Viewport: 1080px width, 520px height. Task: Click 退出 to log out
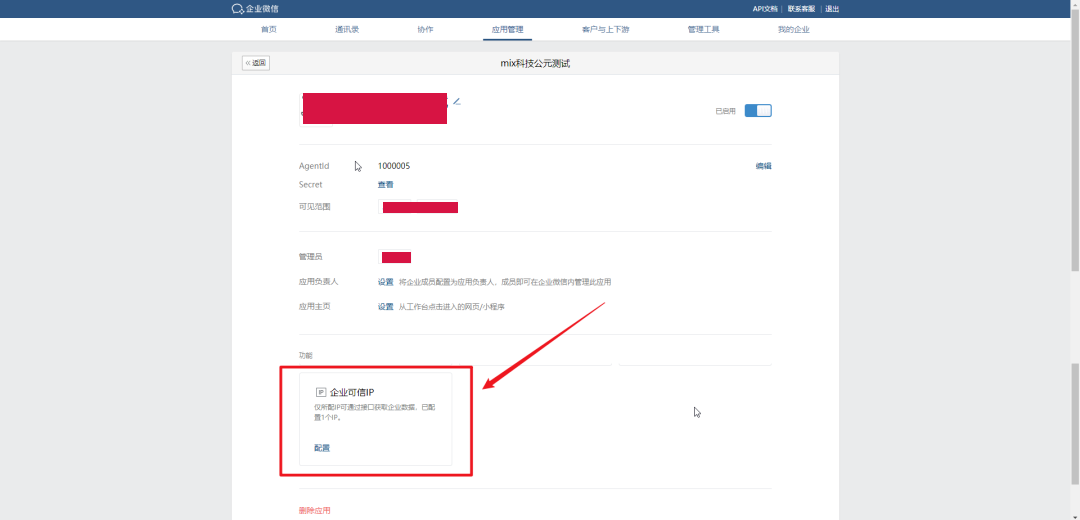(x=832, y=9)
